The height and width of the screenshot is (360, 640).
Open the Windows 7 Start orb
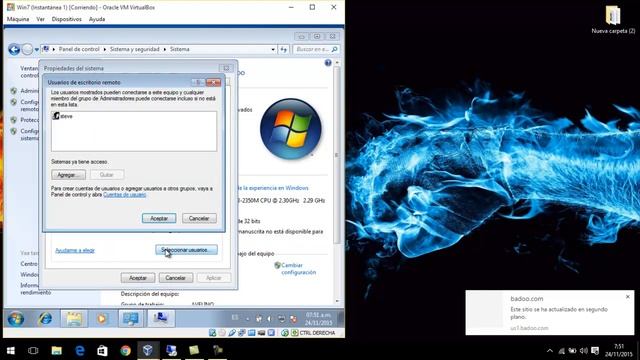(x=16, y=319)
